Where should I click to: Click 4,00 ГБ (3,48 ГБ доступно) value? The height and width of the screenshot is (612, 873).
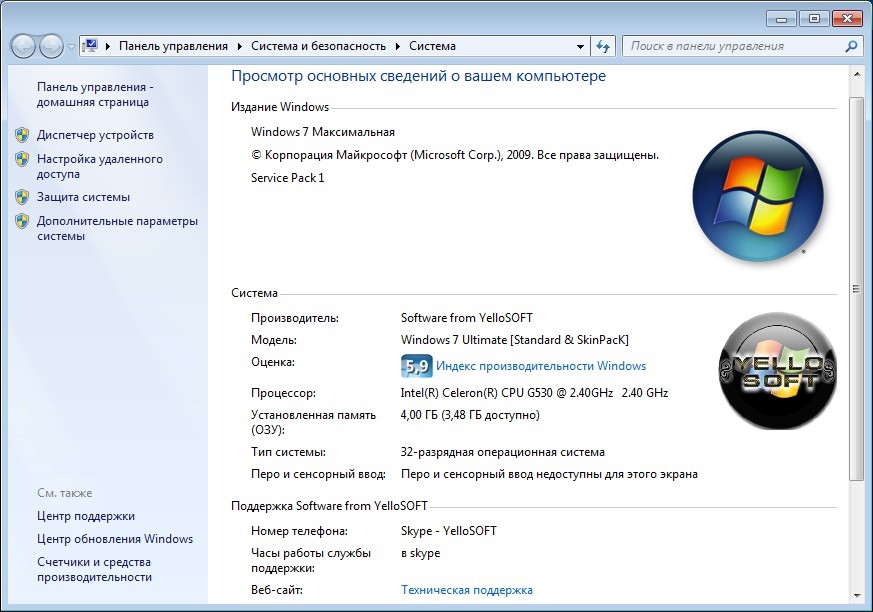pyautogui.click(x=470, y=415)
